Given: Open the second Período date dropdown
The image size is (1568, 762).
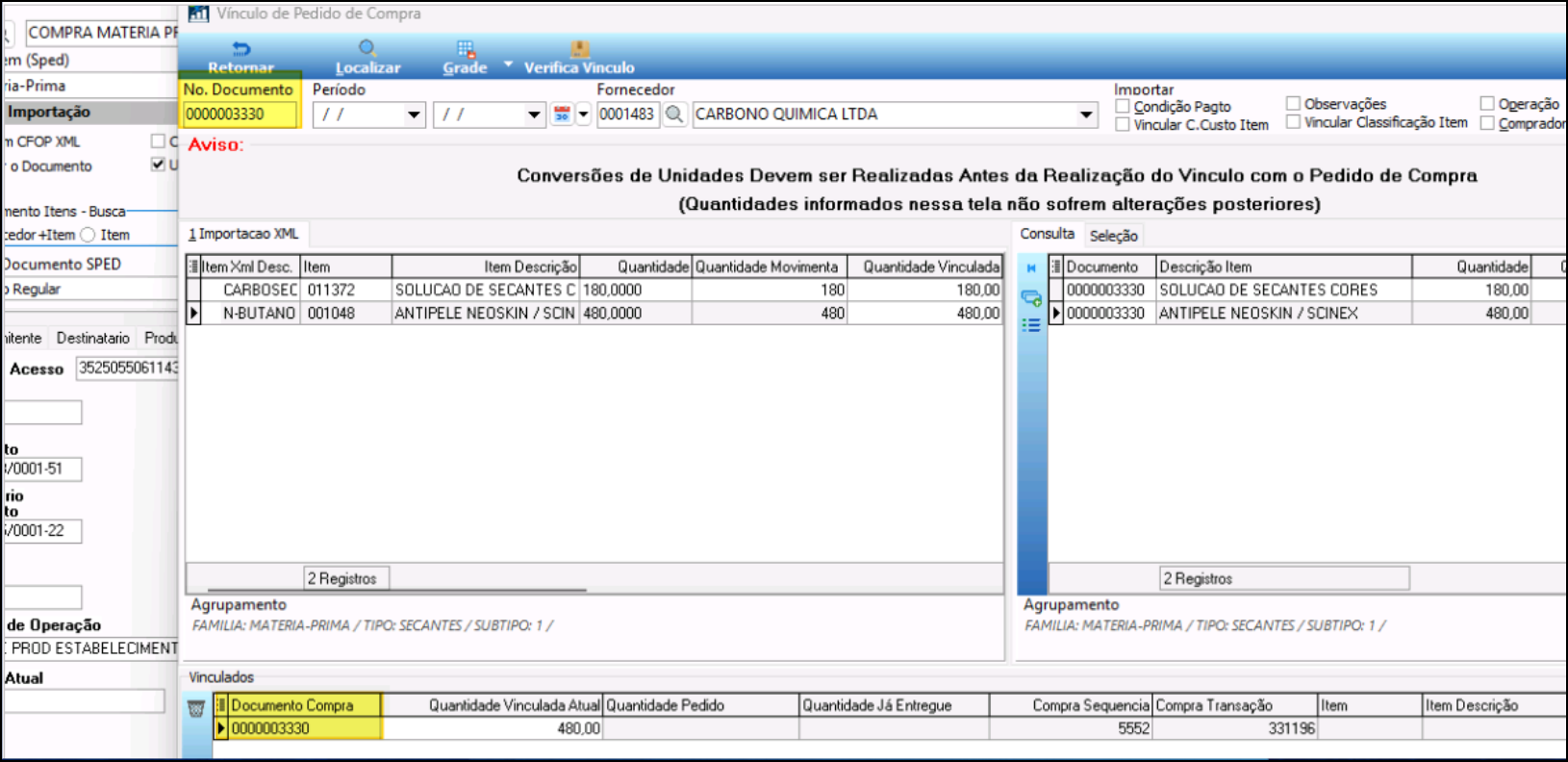Looking at the screenshot, I should [x=535, y=114].
